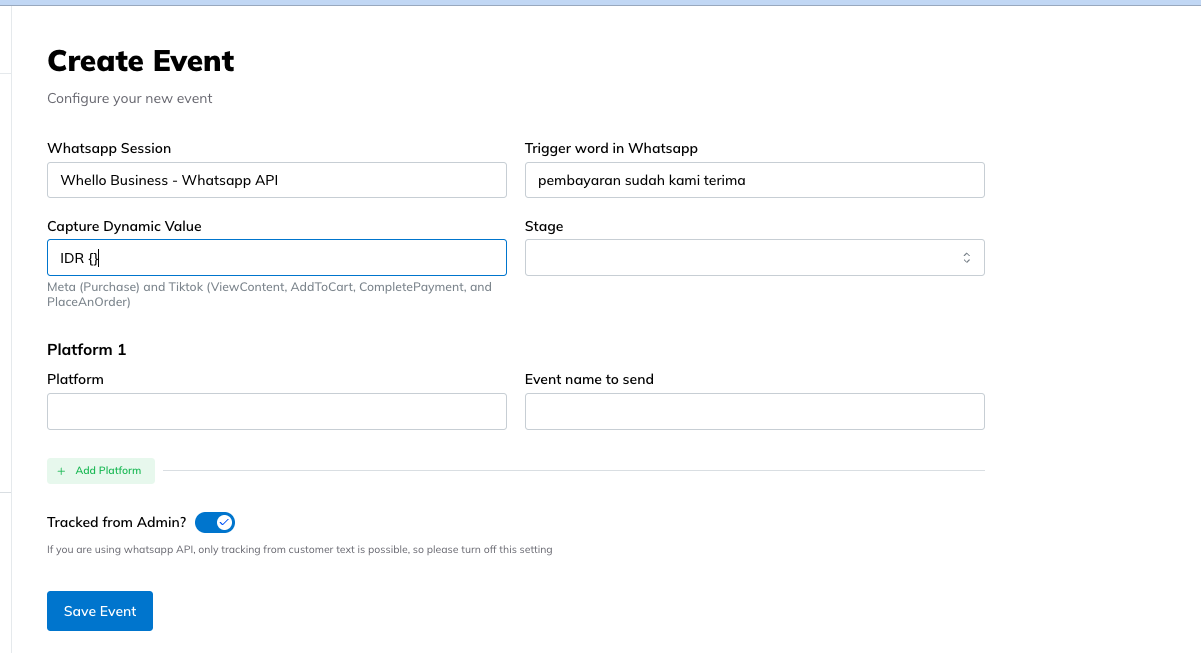Disable the Tracked from Admin toggle
The height and width of the screenshot is (653, 1201).
[215, 522]
